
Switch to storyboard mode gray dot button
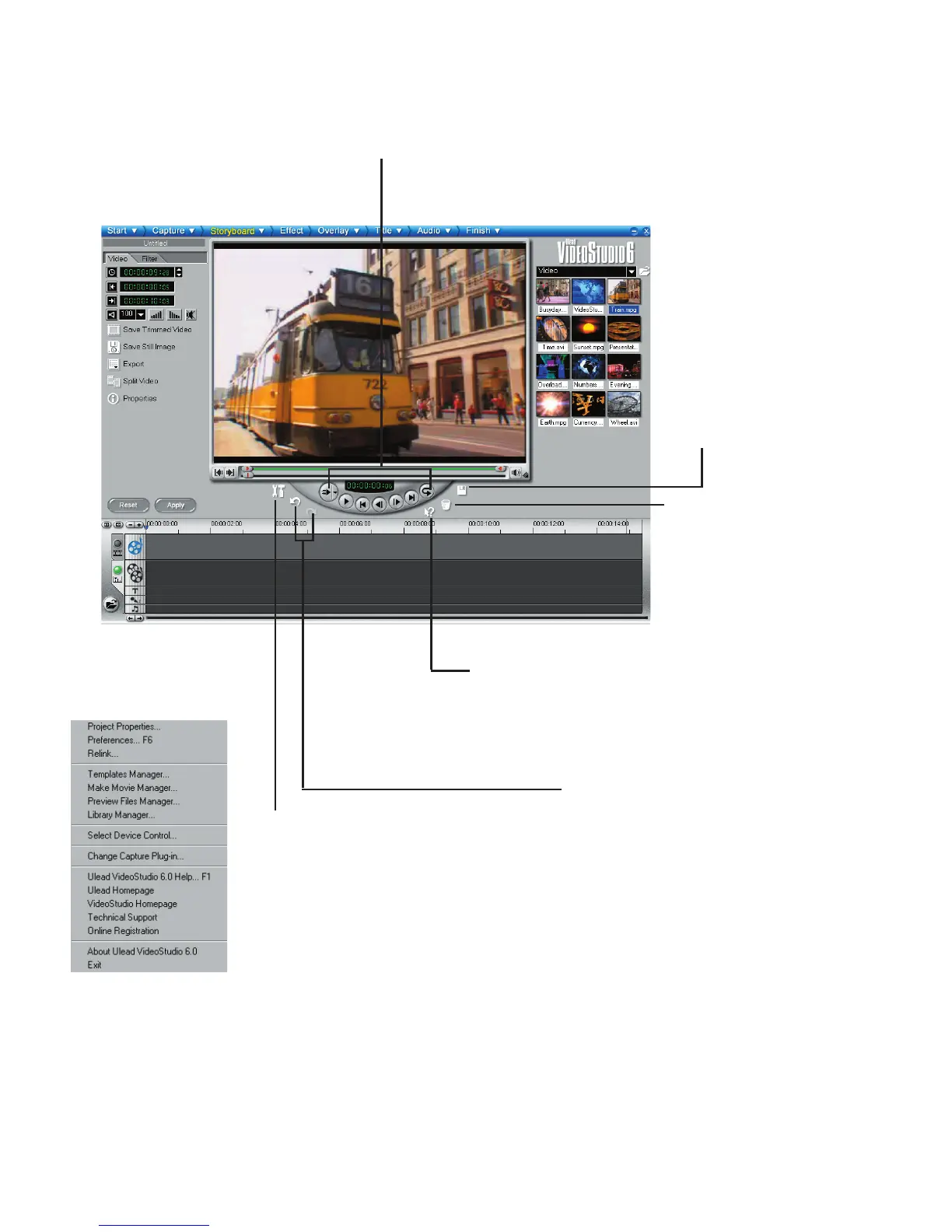pos(117,544)
